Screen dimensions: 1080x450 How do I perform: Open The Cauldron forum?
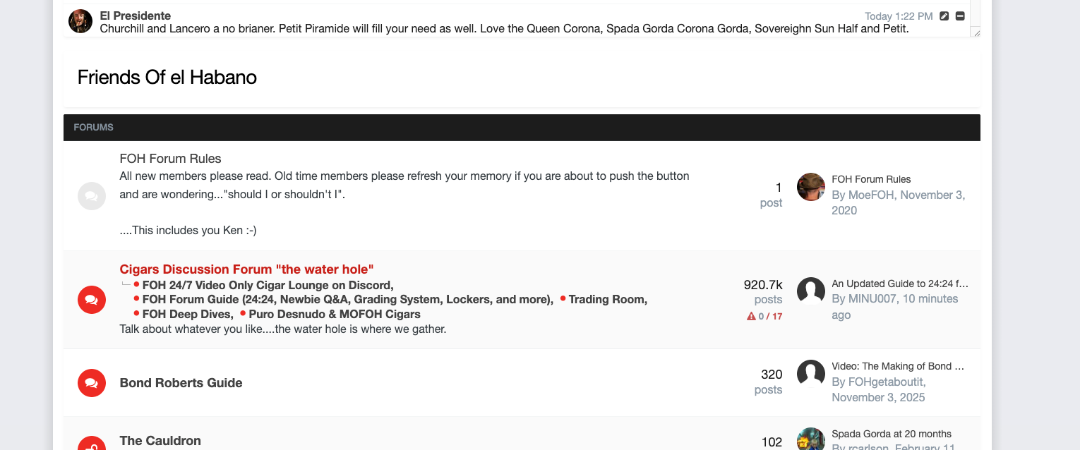click(x=160, y=440)
